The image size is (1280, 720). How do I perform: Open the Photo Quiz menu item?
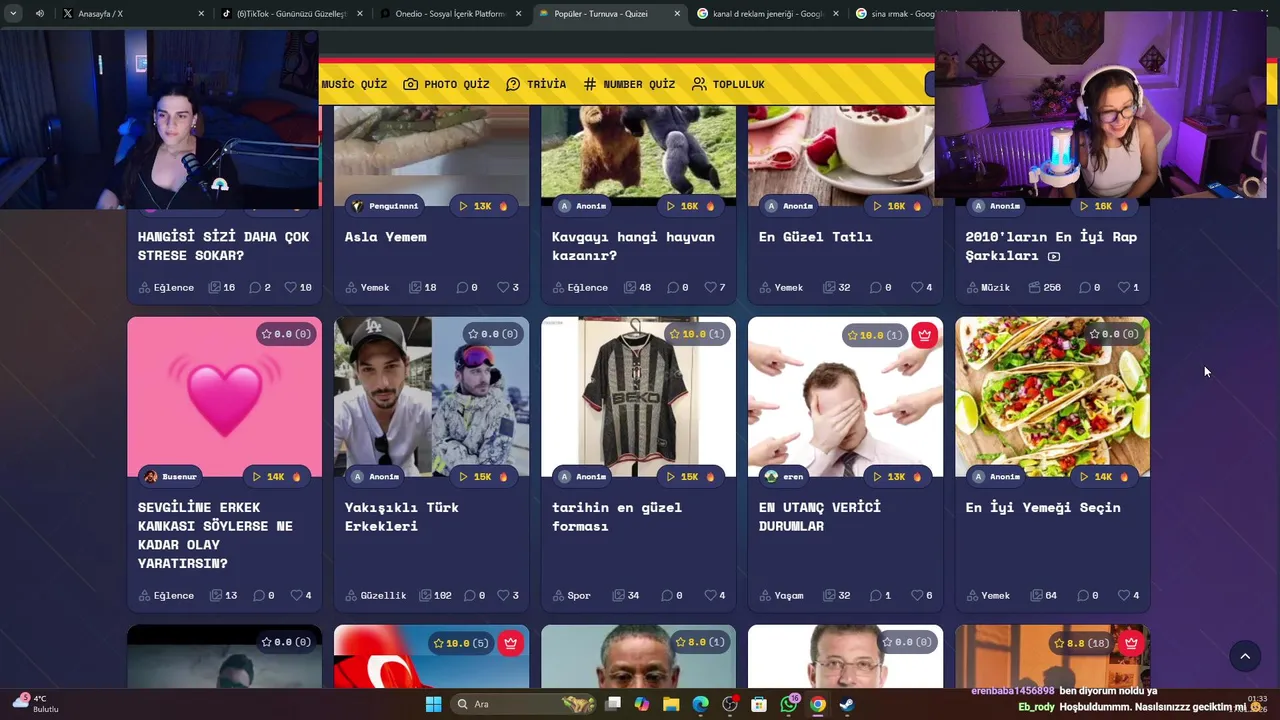pyautogui.click(x=446, y=84)
